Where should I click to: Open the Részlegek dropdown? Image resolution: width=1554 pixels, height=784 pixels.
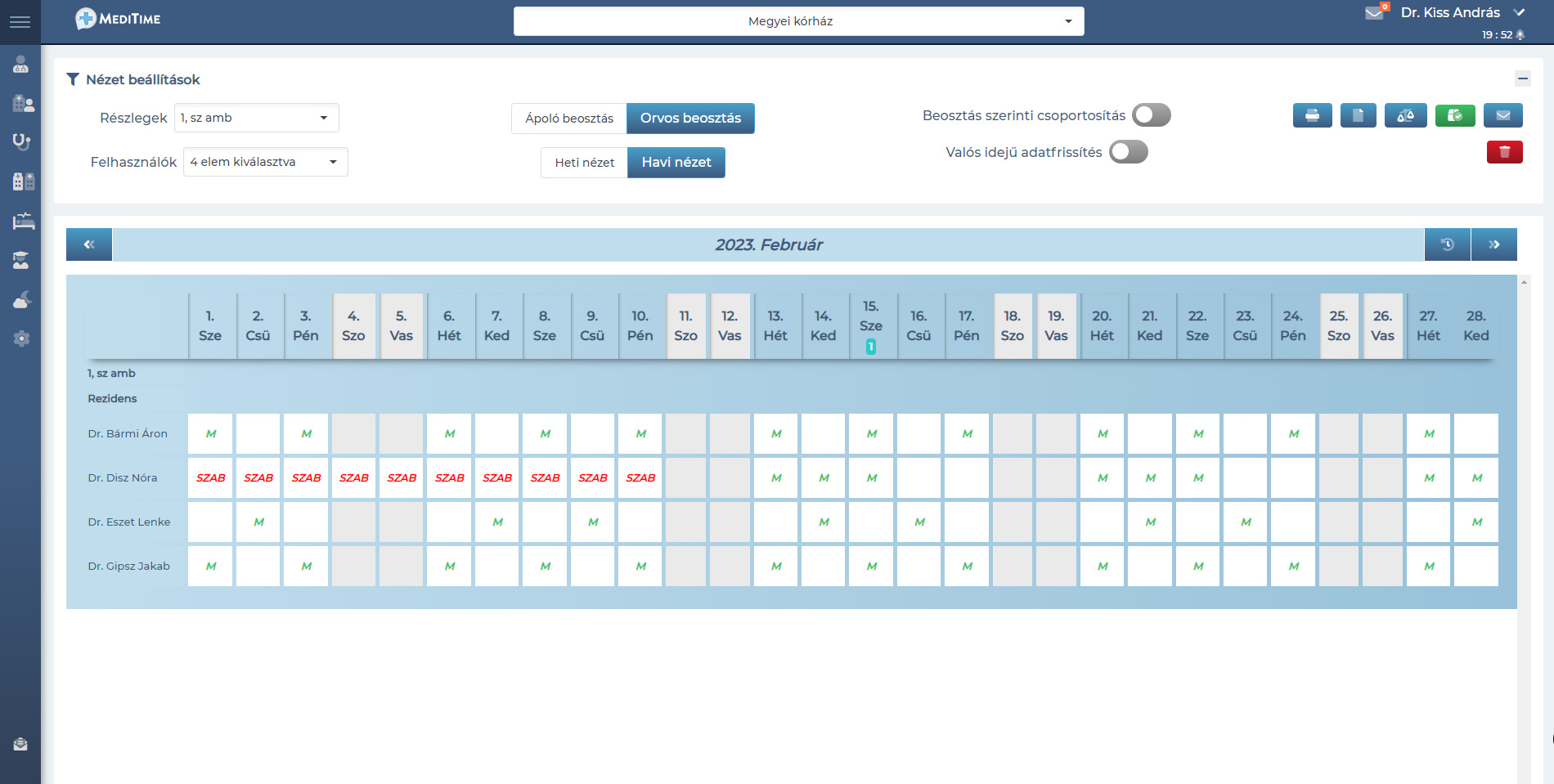(256, 118)
